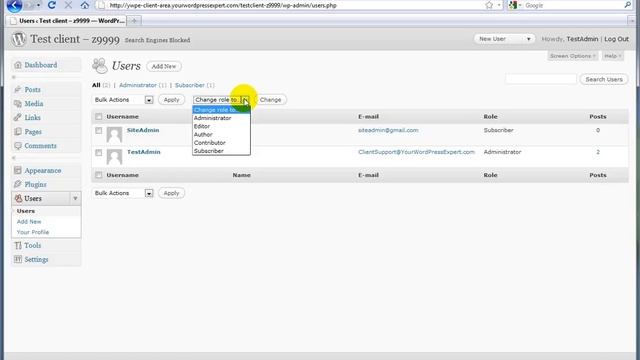The width and height of the screenshot is (640, 360).
Task: Click the search magnifier icon in browser
Action: (x=627, y=5)
